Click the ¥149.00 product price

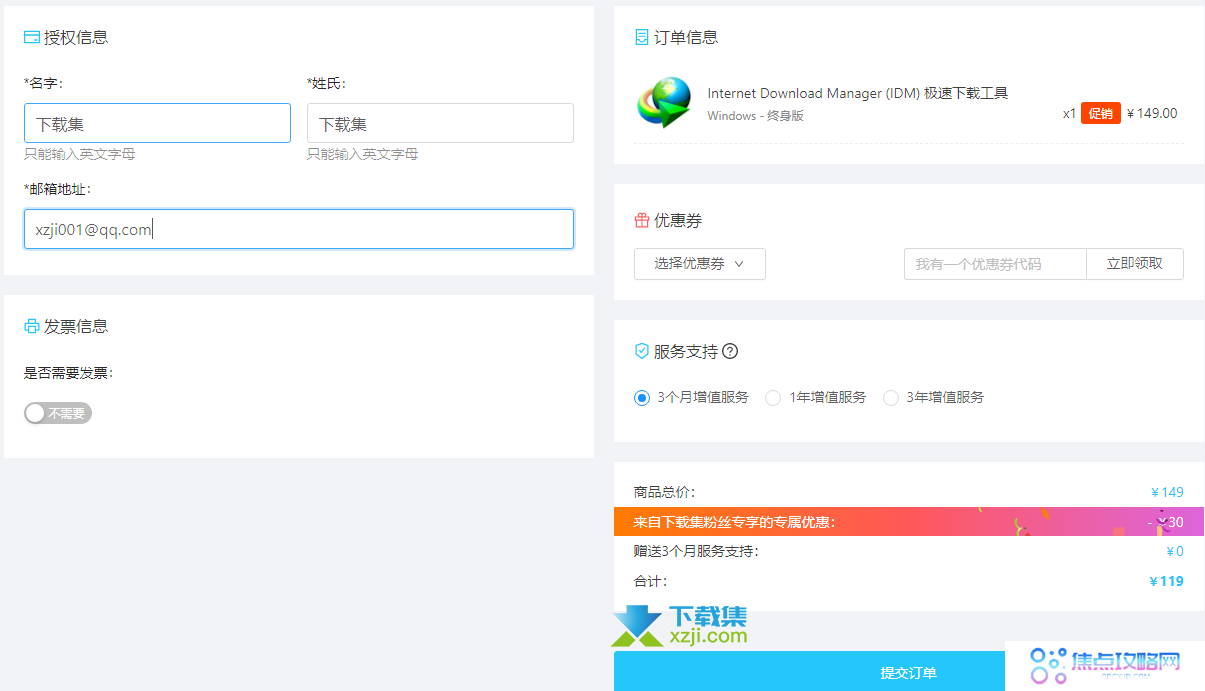tap(1152, 113)
